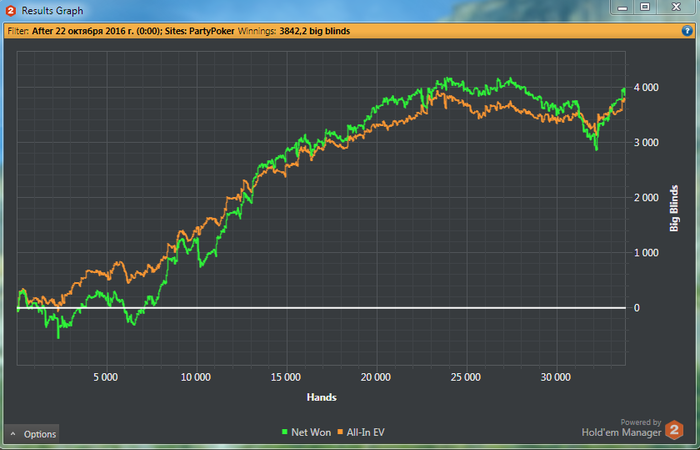Maximize the Results Graph window

pos(645,7)
